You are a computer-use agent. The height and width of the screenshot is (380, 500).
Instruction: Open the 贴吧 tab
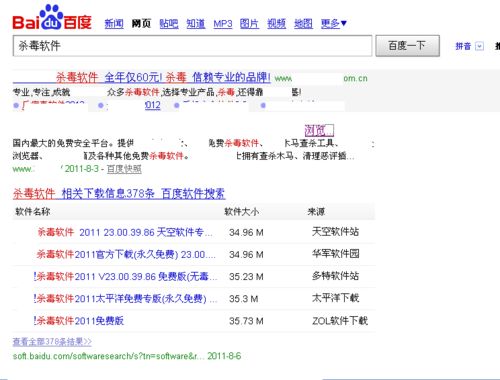[x=169, y=24]
